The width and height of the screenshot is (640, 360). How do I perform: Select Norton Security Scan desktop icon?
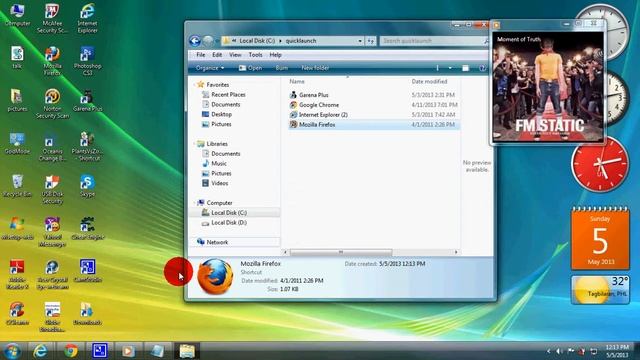tap(52, 104)
